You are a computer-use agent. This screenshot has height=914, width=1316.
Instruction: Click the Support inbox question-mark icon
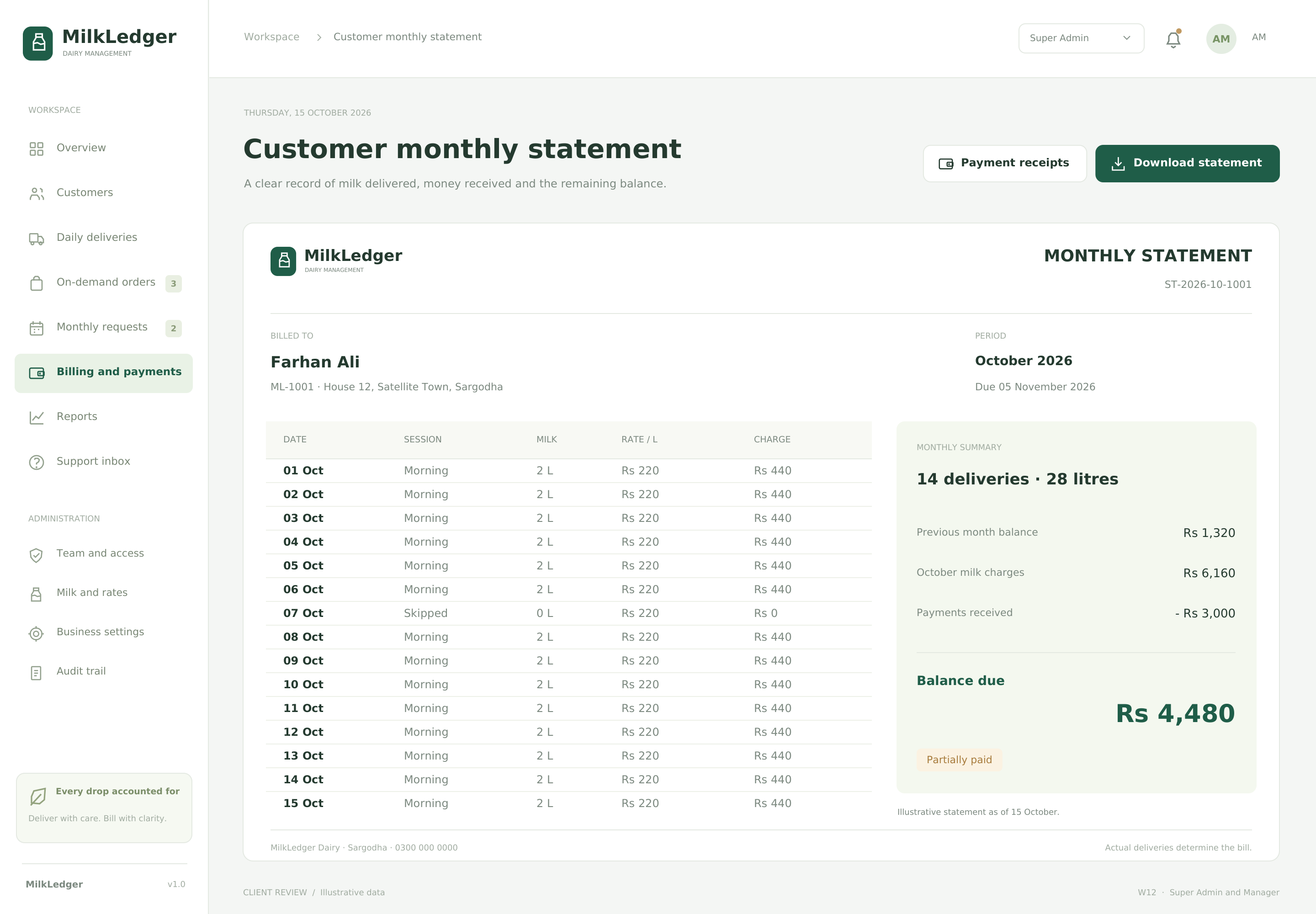coord(37,462)
